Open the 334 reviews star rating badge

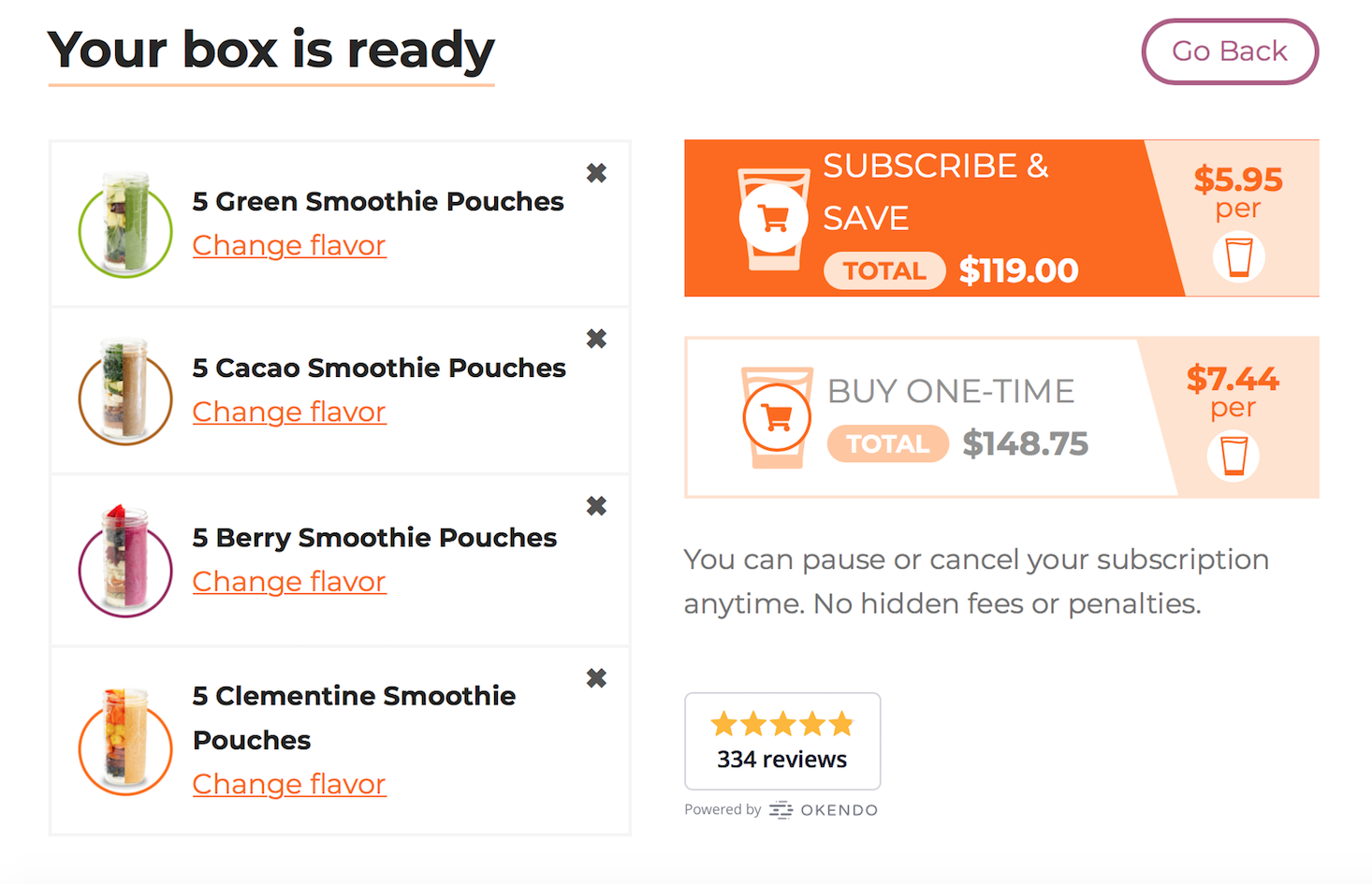pos(782,741)
